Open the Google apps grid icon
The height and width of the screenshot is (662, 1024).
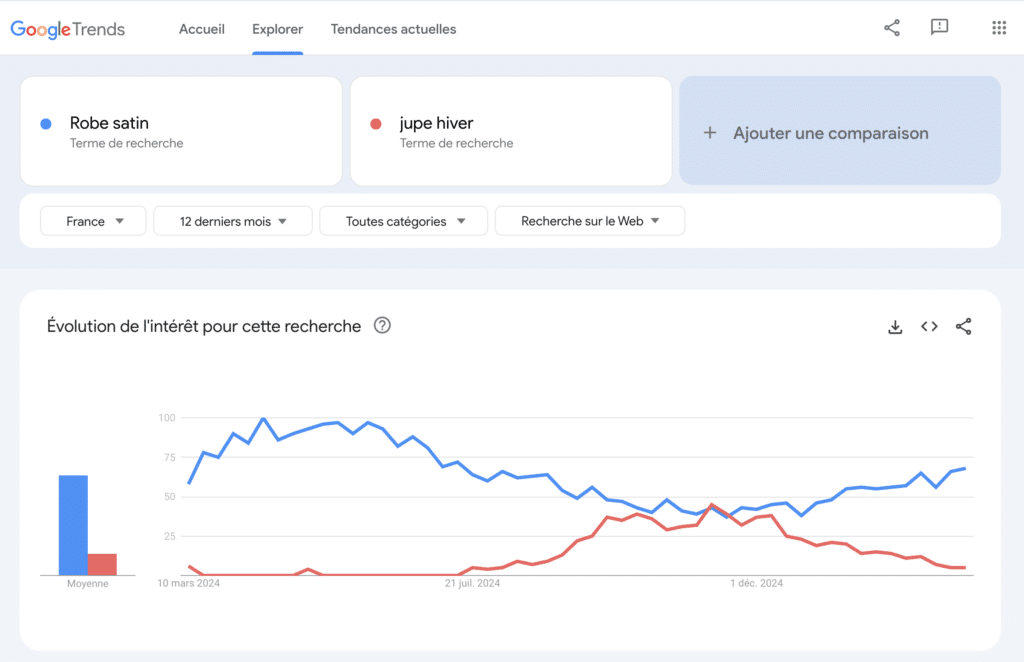click(999, 27)
